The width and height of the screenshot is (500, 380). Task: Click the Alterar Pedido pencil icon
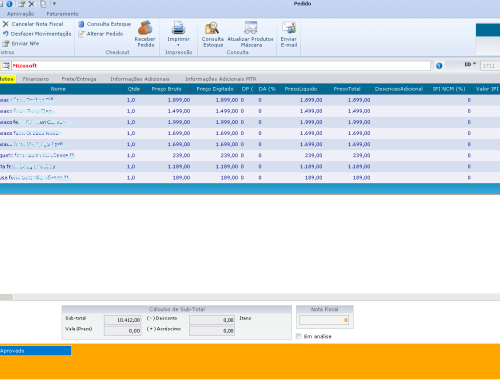(x=81, y=34)
